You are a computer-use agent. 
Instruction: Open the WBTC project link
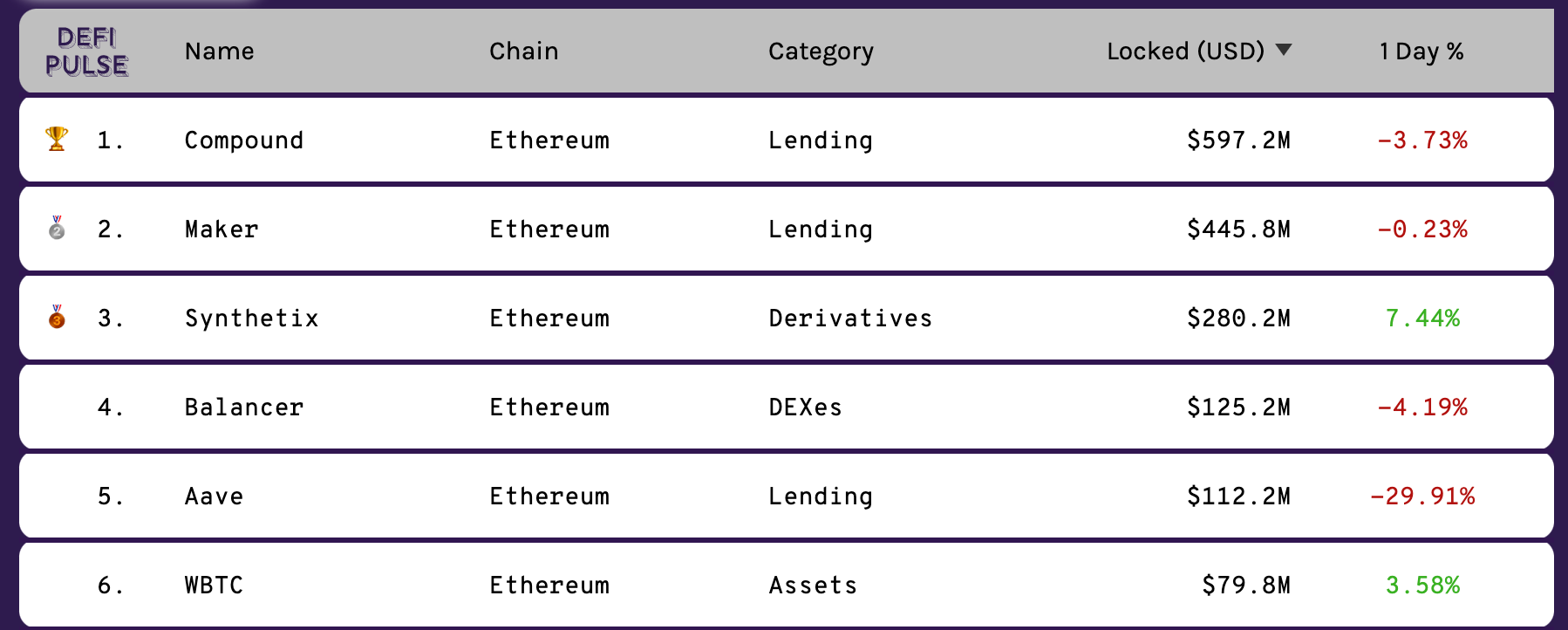(x=215, y=585)
